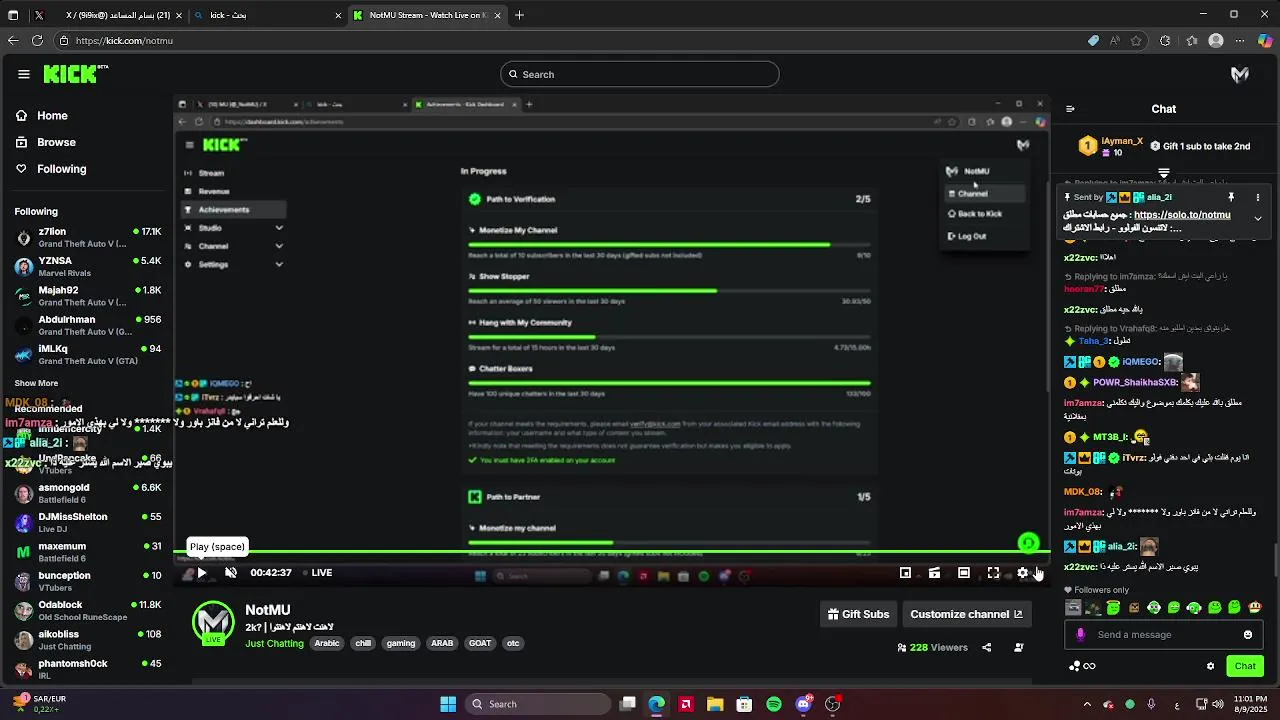Open the clip creation icon in player
Screen dimensions: 1280x720
(934, 573)
